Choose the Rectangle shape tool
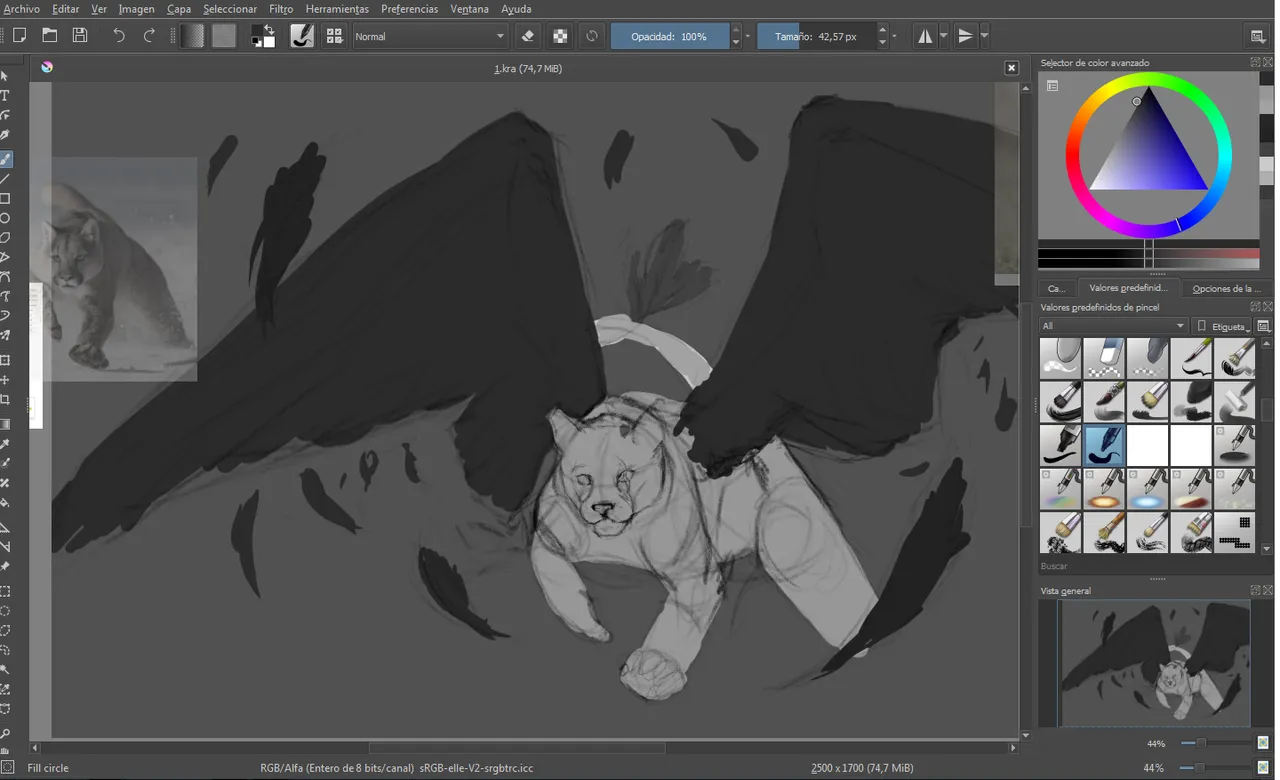This screenshot has width=1280, height=780. click(x=5, y=199)
